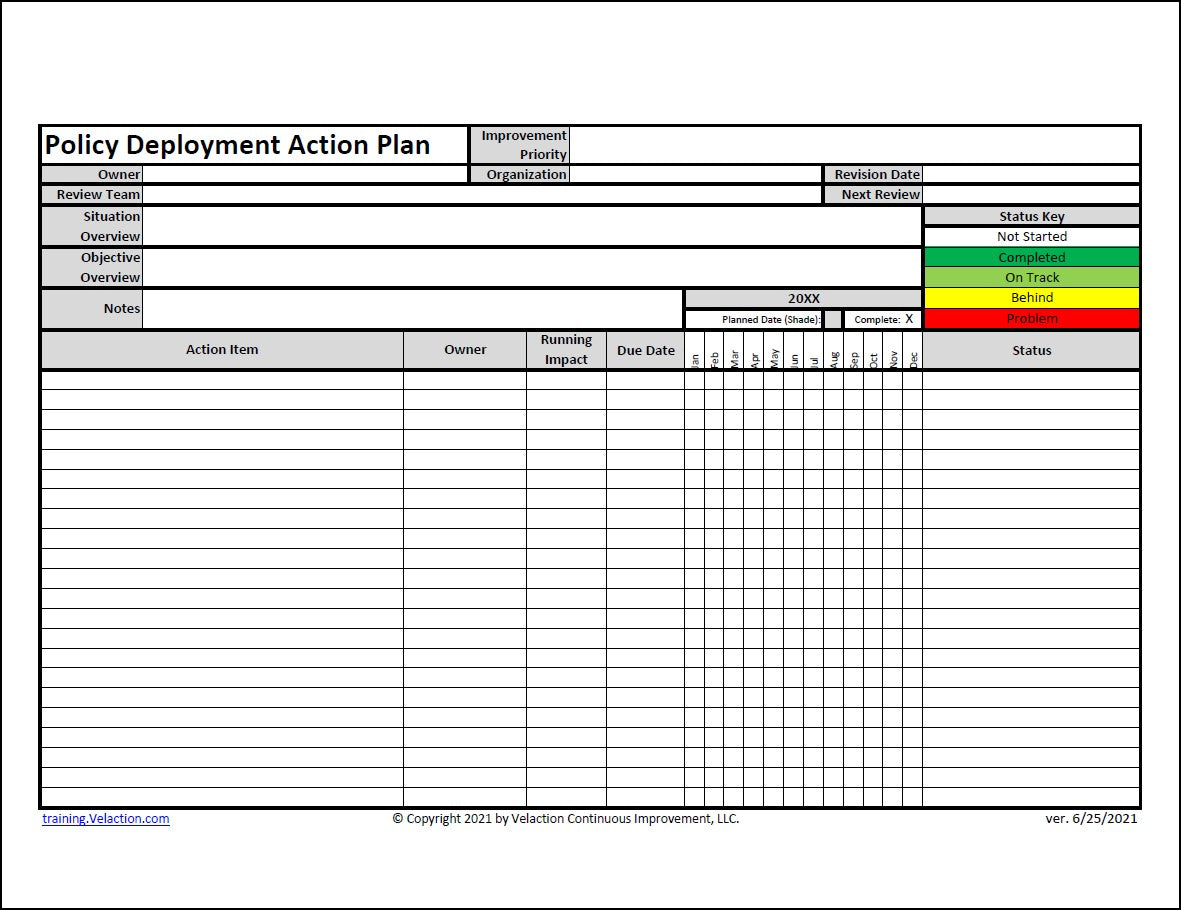Select the yellow Behind status swatch

[1032, 297]
